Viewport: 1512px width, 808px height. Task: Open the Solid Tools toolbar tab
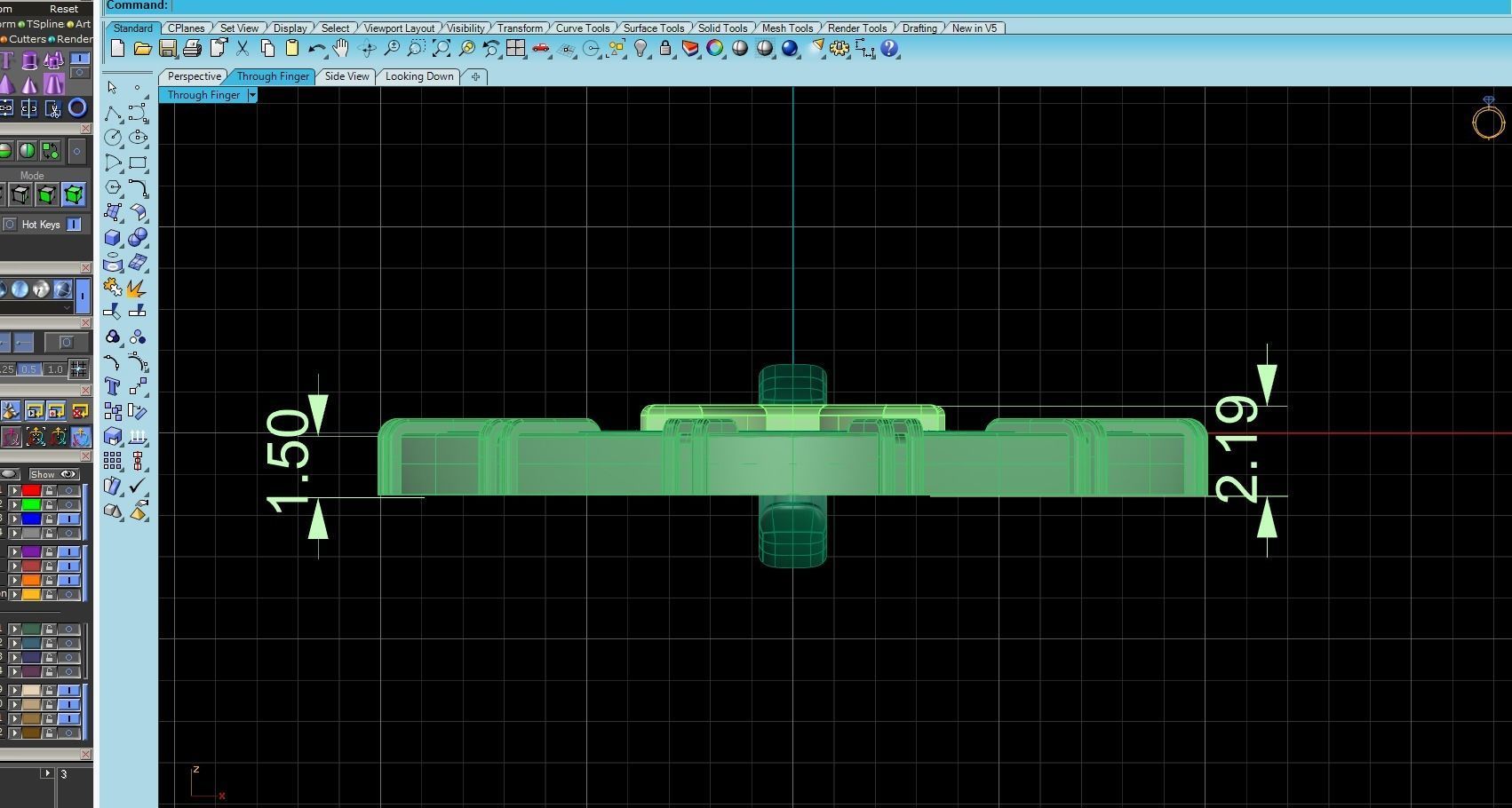click(x=723, y=28)
